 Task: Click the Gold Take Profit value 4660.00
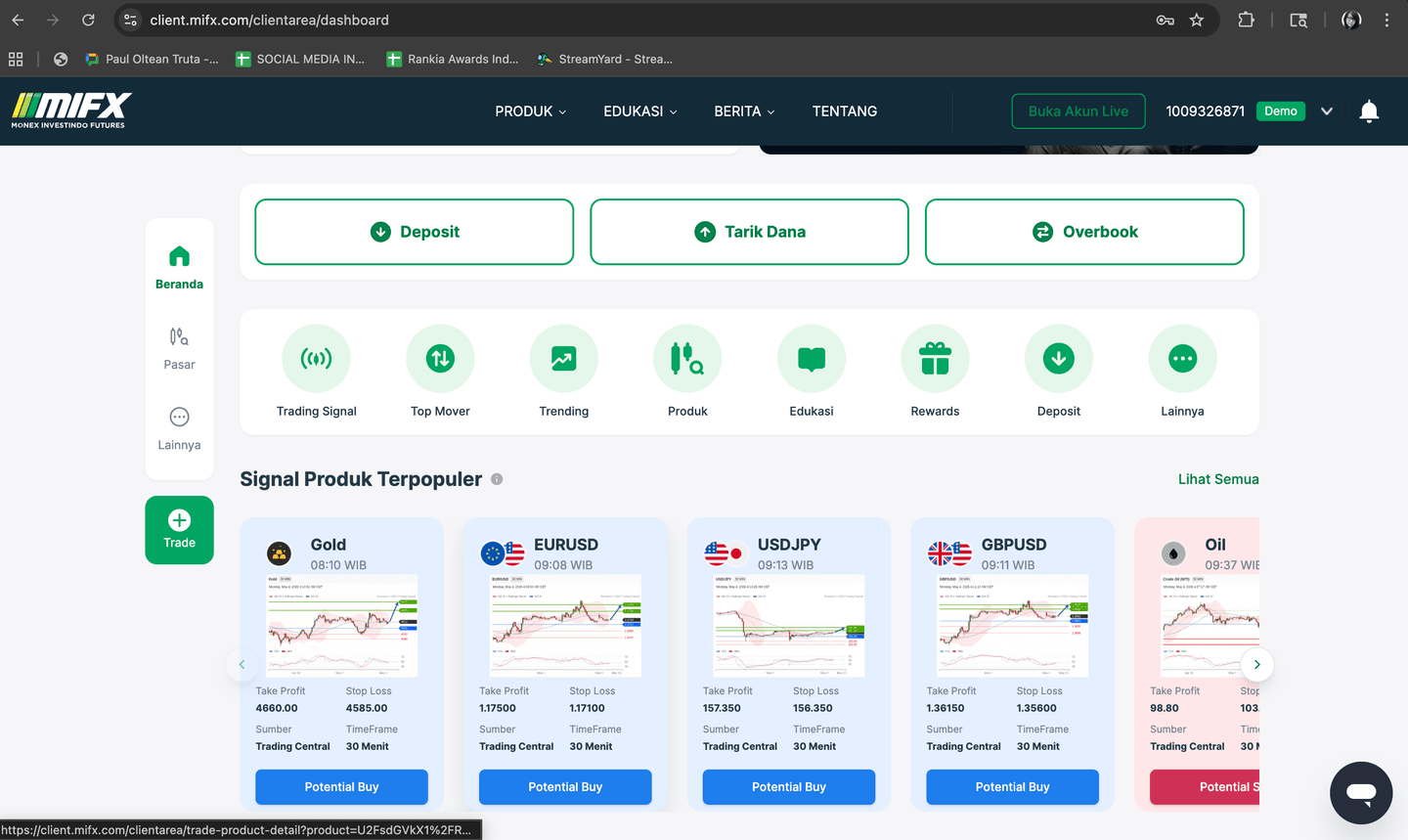point(277,708)
